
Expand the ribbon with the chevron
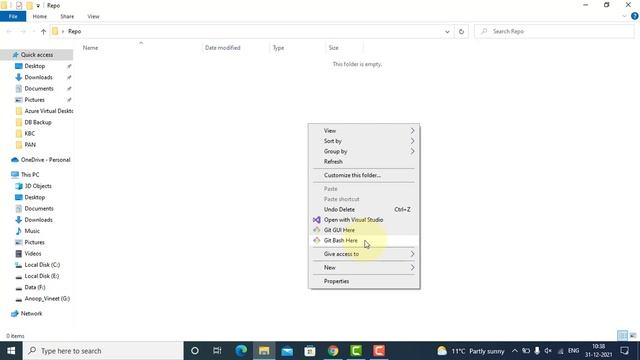624,16
